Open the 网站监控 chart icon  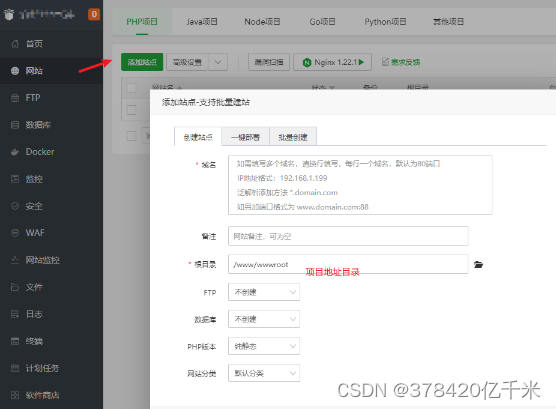pyautogui.click(x=15, y=260)
